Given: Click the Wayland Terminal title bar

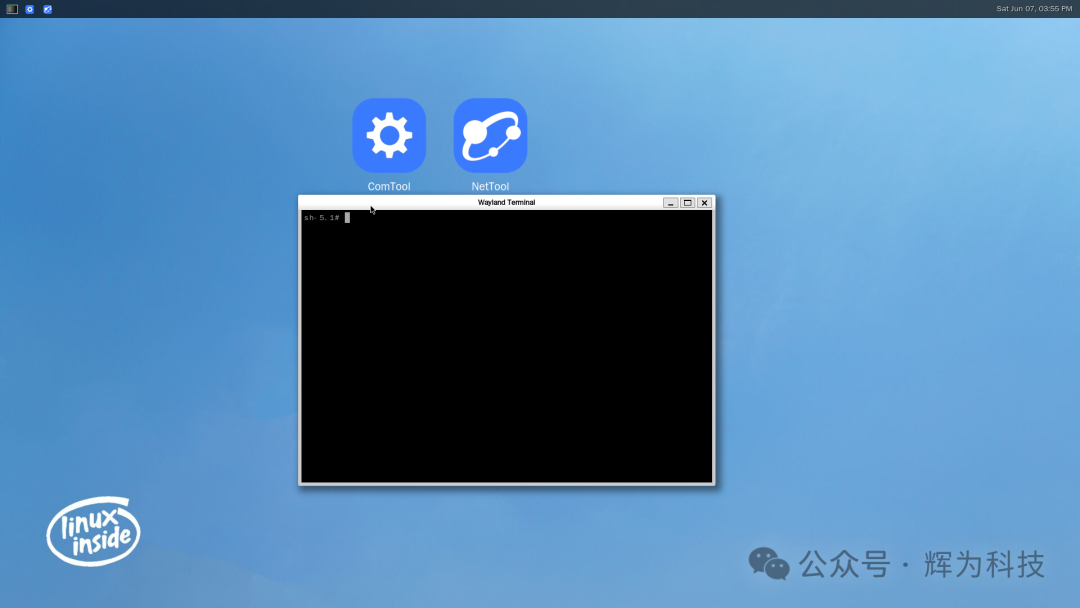Looking at the screenshot, I should pos(505,202).
